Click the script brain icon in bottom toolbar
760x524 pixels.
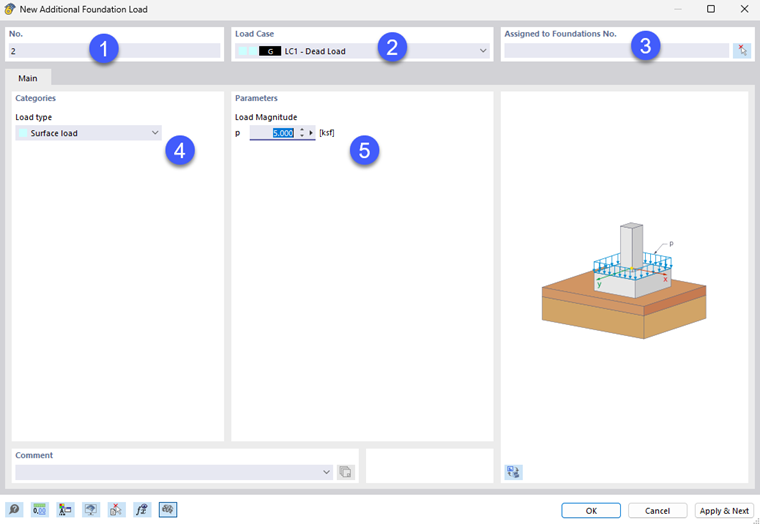click(168, 510)
